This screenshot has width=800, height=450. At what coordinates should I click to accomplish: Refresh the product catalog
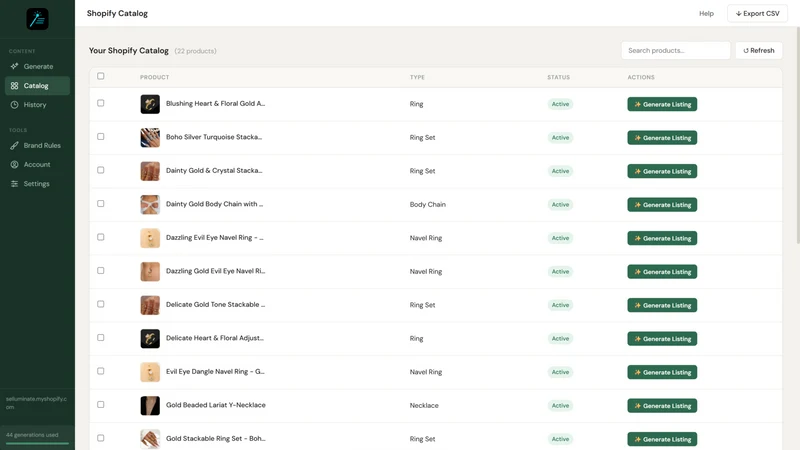pyautogui.click(x=759, y=51)
